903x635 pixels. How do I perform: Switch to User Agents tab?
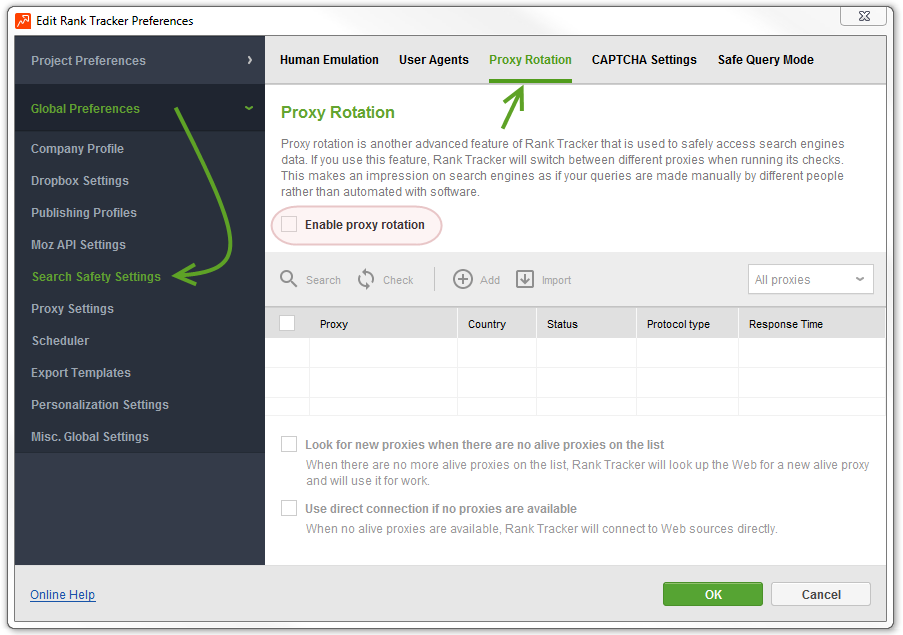coord(434,60)
